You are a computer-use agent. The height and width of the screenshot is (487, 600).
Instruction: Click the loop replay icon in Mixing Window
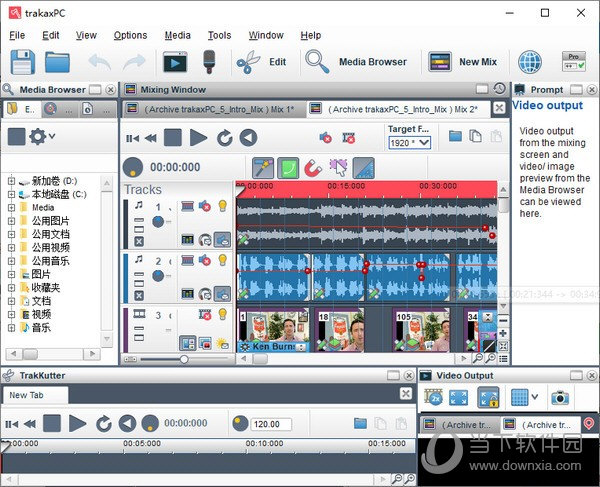coord(225,138)
